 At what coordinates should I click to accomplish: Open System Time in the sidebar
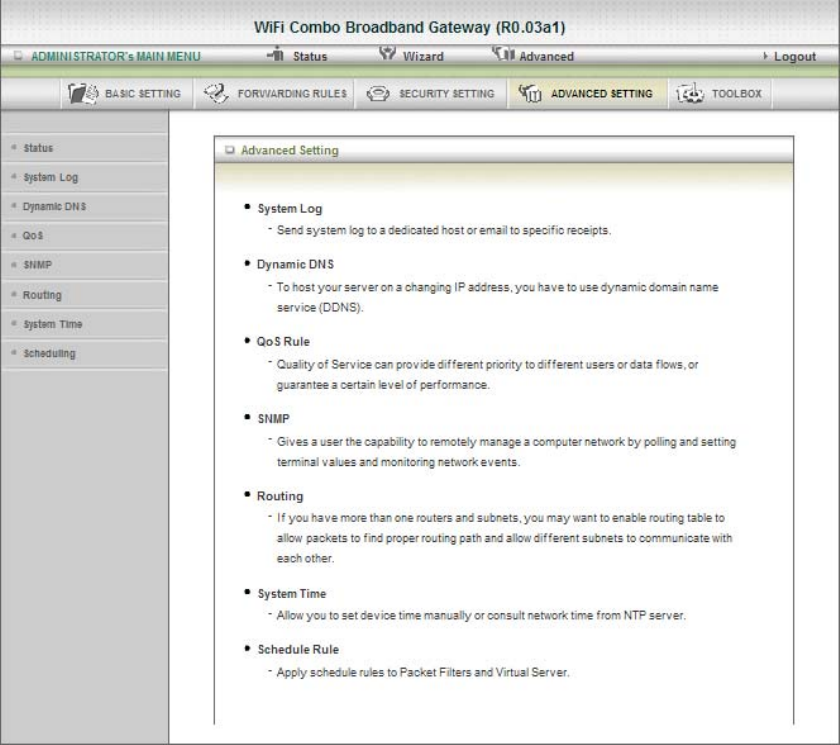coord(84,325)
